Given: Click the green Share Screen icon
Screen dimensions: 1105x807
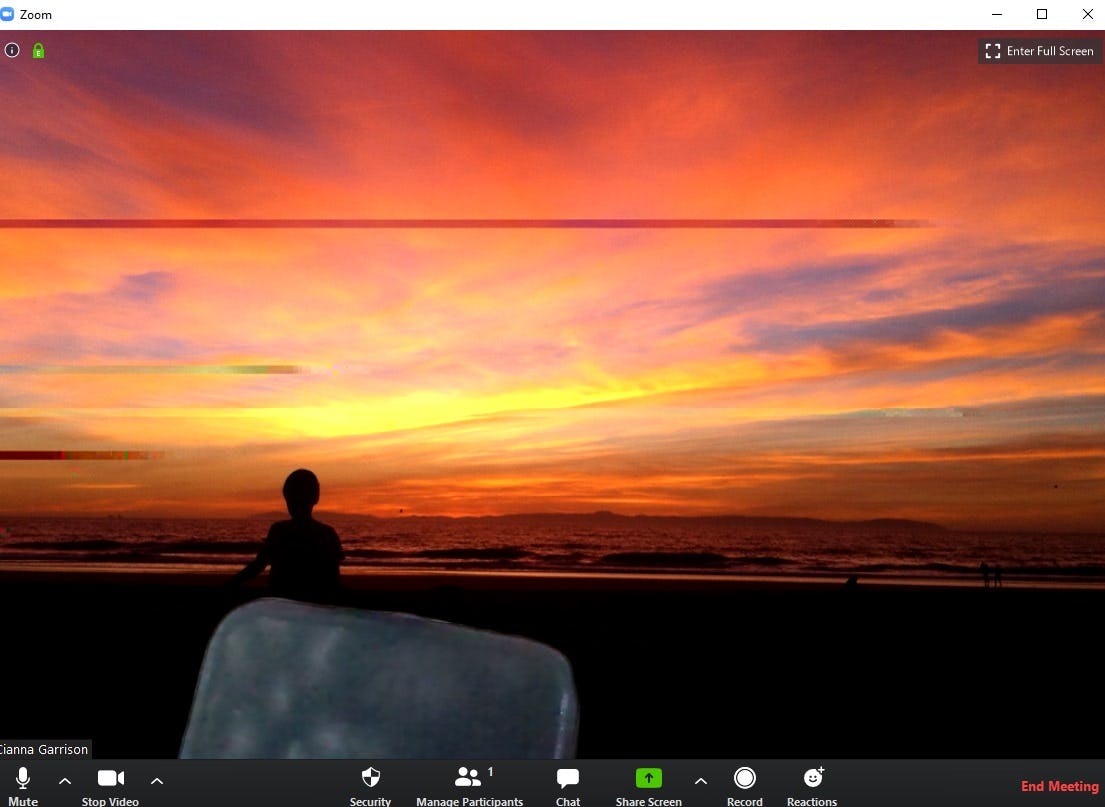Looking at the screenshot, I should click(648, 777).
